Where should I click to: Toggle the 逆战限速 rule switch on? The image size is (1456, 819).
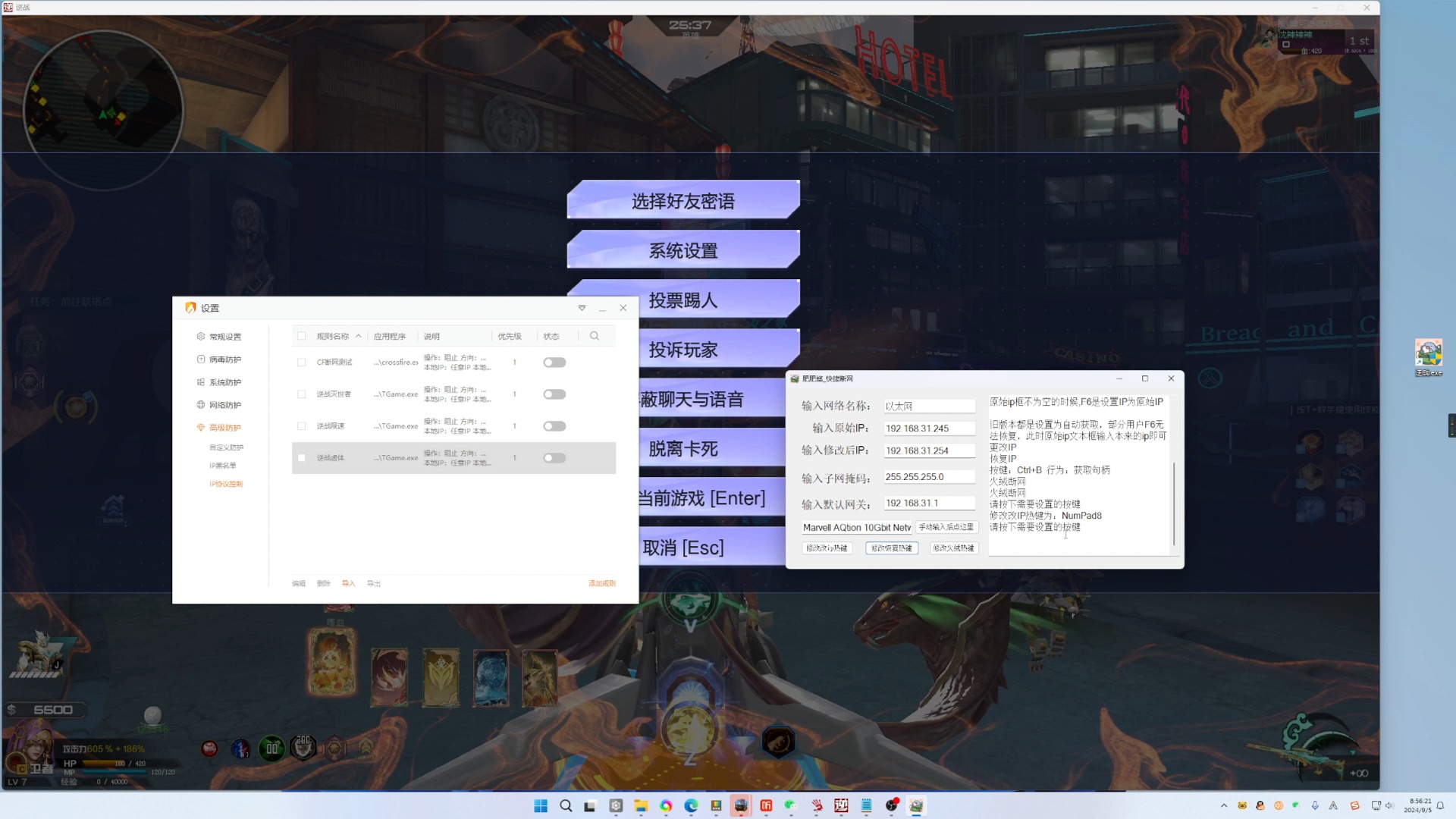pos(554,426)
